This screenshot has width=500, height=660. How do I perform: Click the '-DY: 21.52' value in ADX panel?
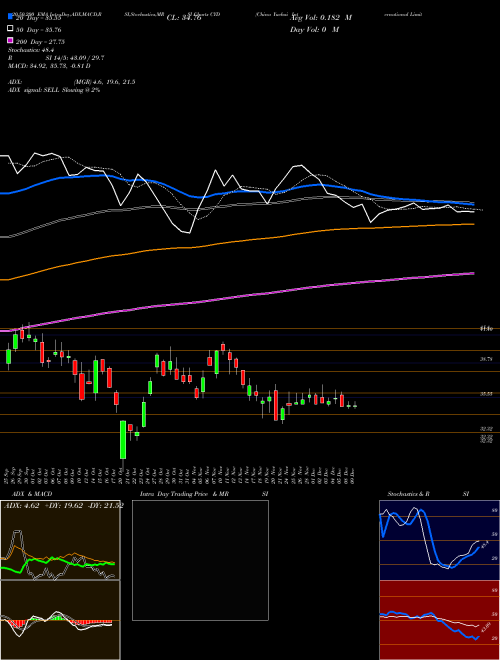point(105,505)
